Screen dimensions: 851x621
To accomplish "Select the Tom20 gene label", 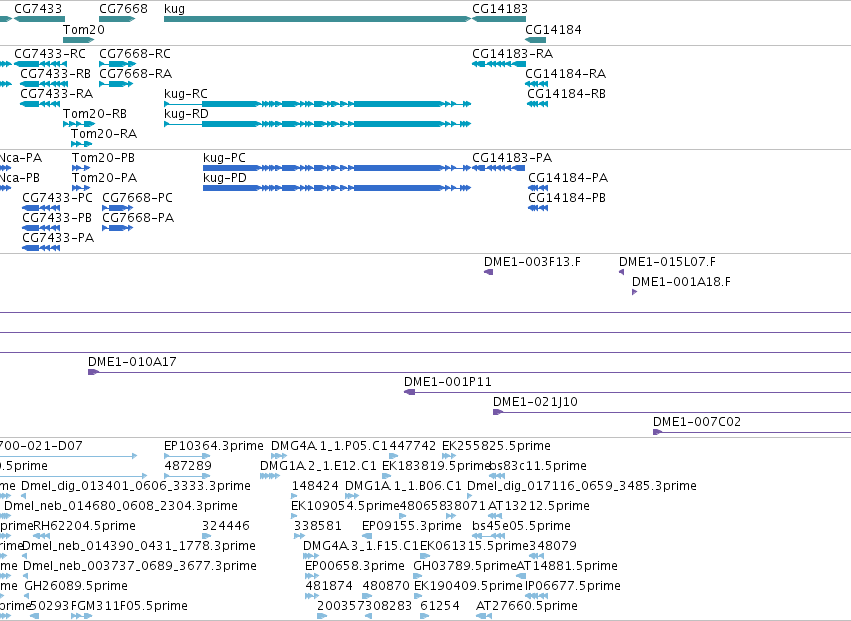I will [x=84, y=29].
